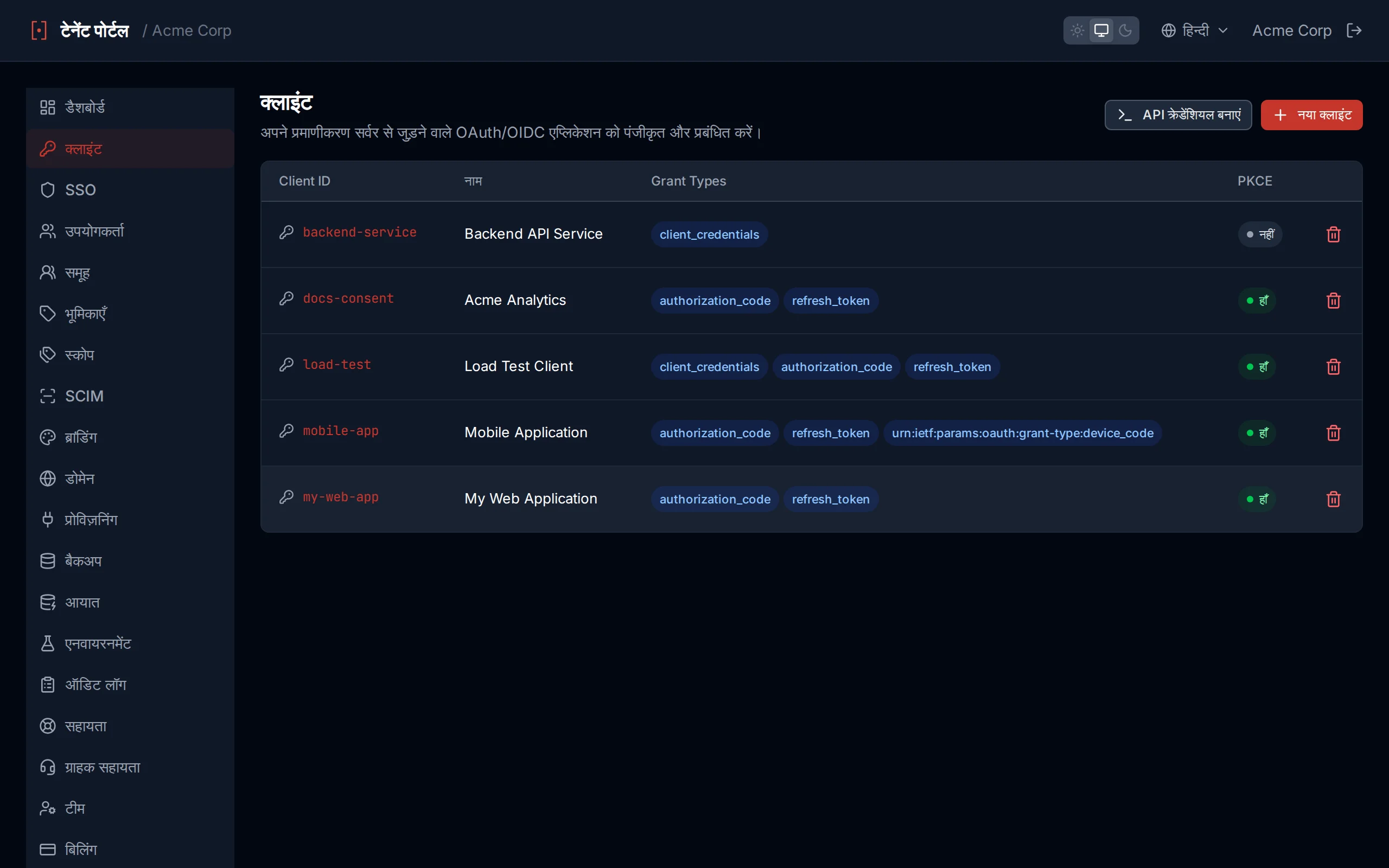Viewport: 1389px width, 868px height.
Task: Click the बिलिंग credit card icon
Action: [x=48, y=850]
